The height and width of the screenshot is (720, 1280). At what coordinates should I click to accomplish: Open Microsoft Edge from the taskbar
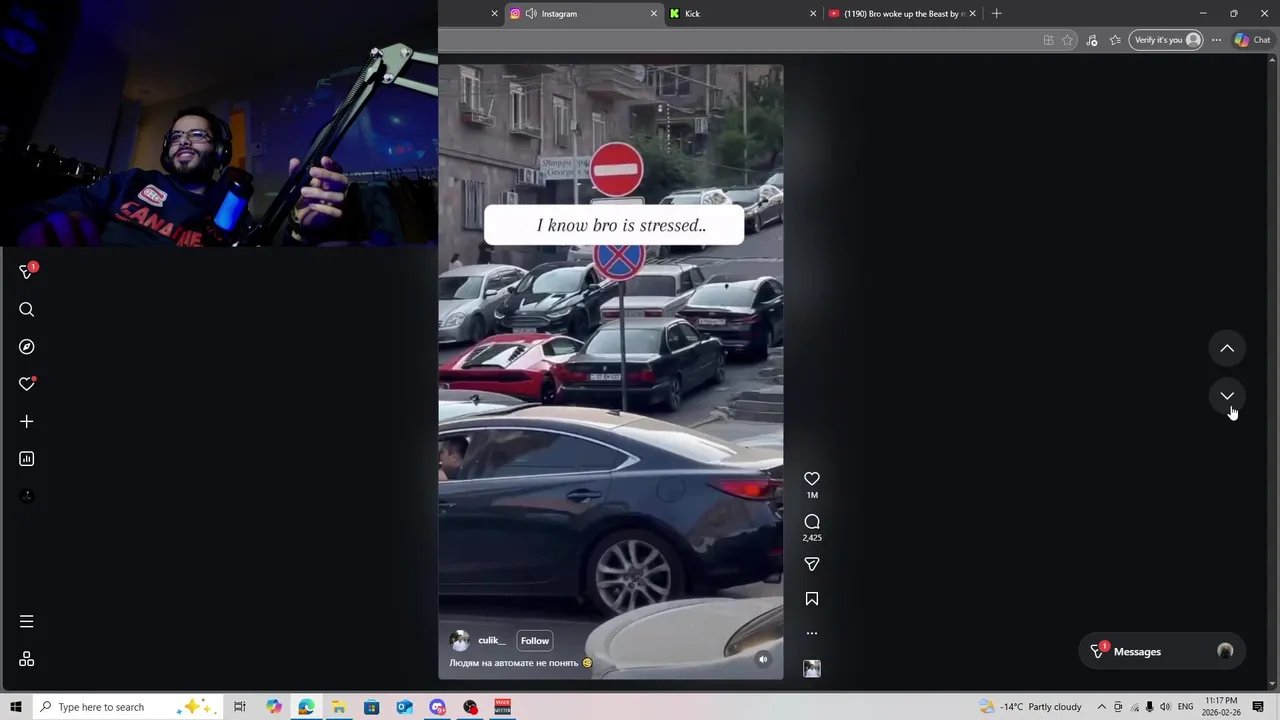pos(306,707)
